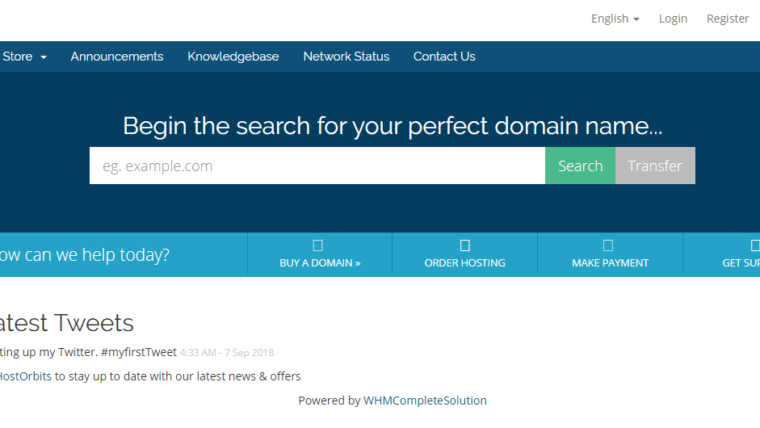Click the icon above Make Payment
This screenshot has width=760, height=428.
coord(608,245)
